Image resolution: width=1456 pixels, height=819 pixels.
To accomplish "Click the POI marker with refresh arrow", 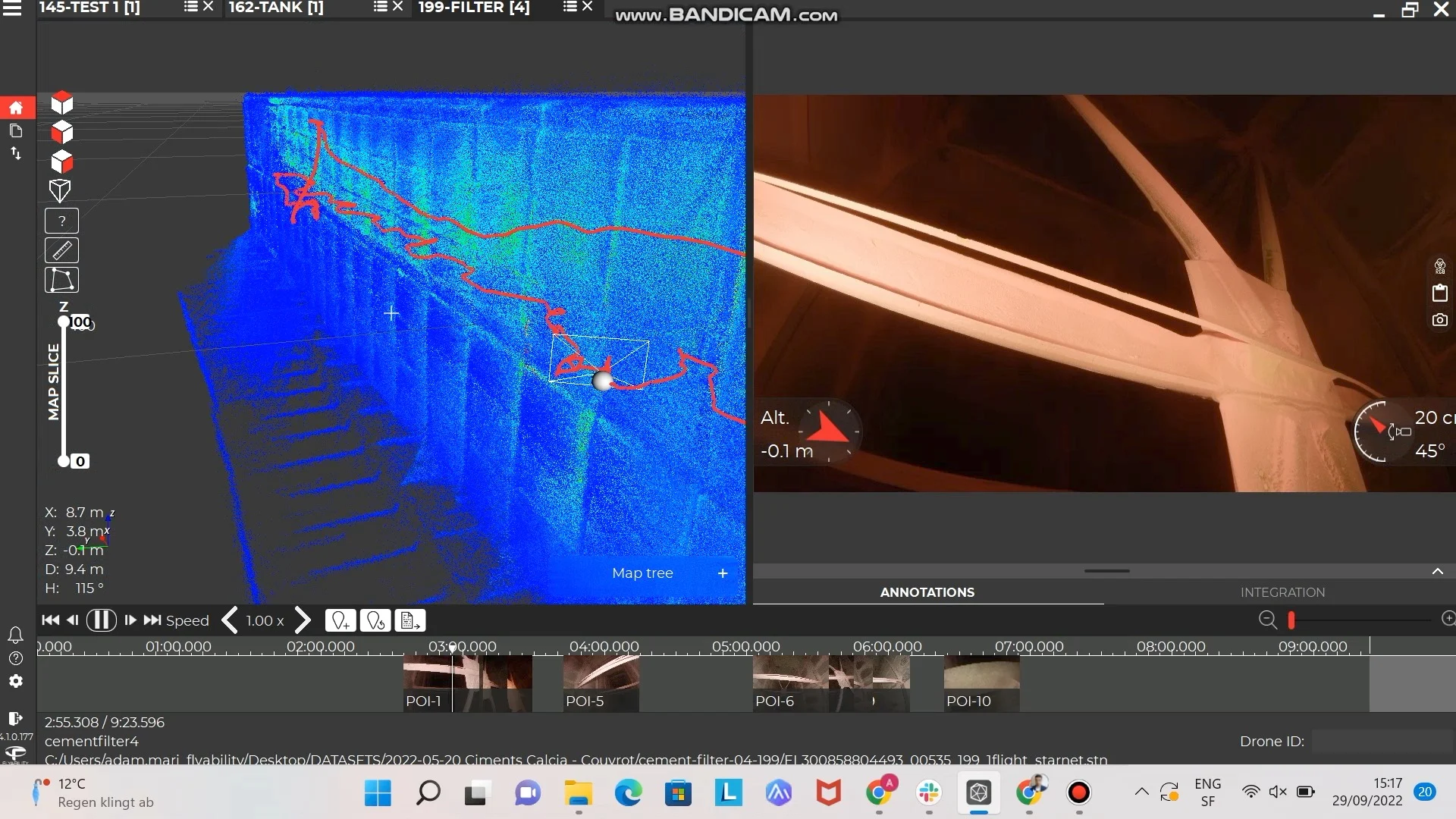I will tap(375, 621).
